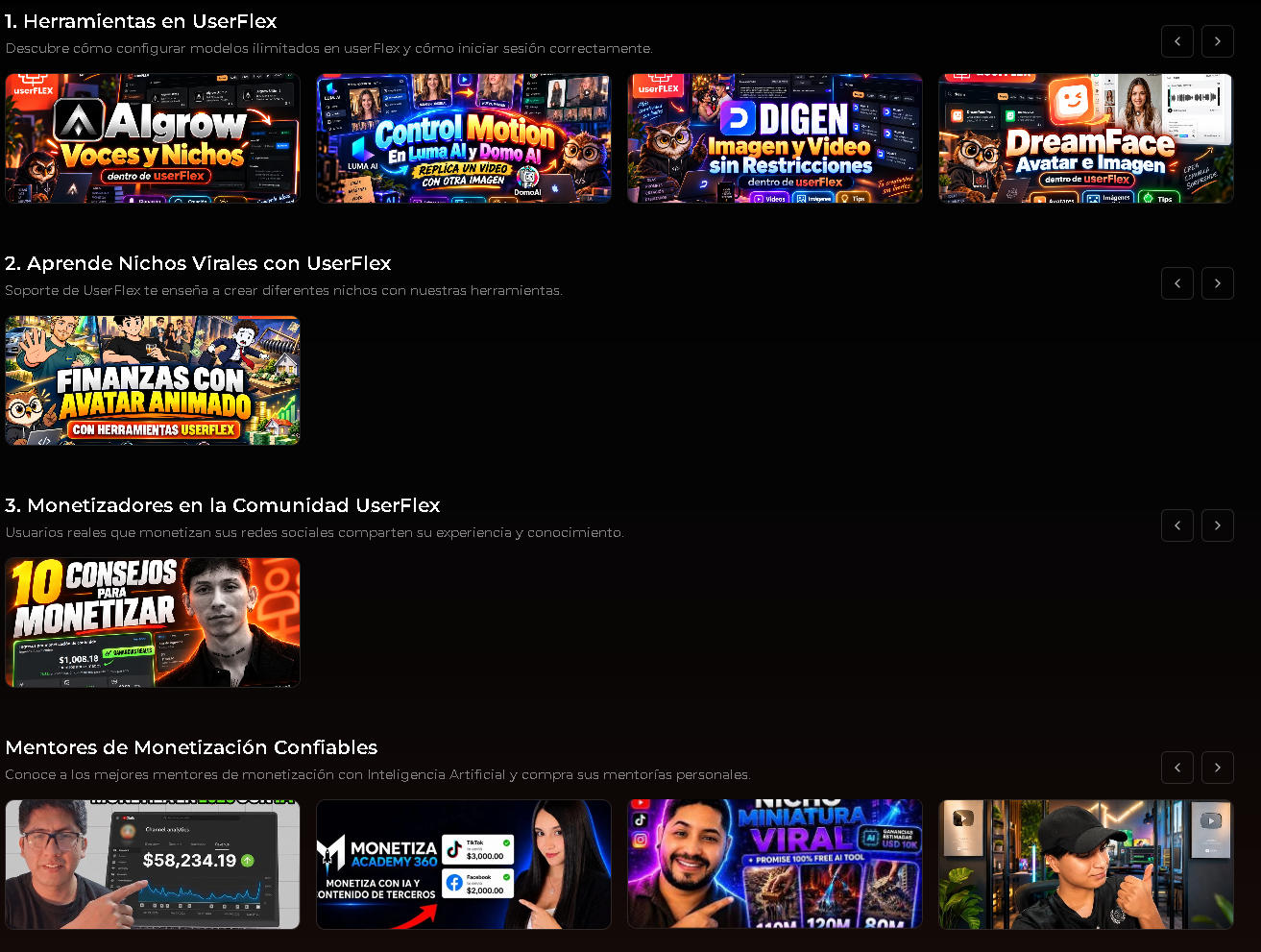This screenshot has height=952, width=1261.
Task: Open mentor card with thumbs-up man in cap
Action: coord(1086,865)
